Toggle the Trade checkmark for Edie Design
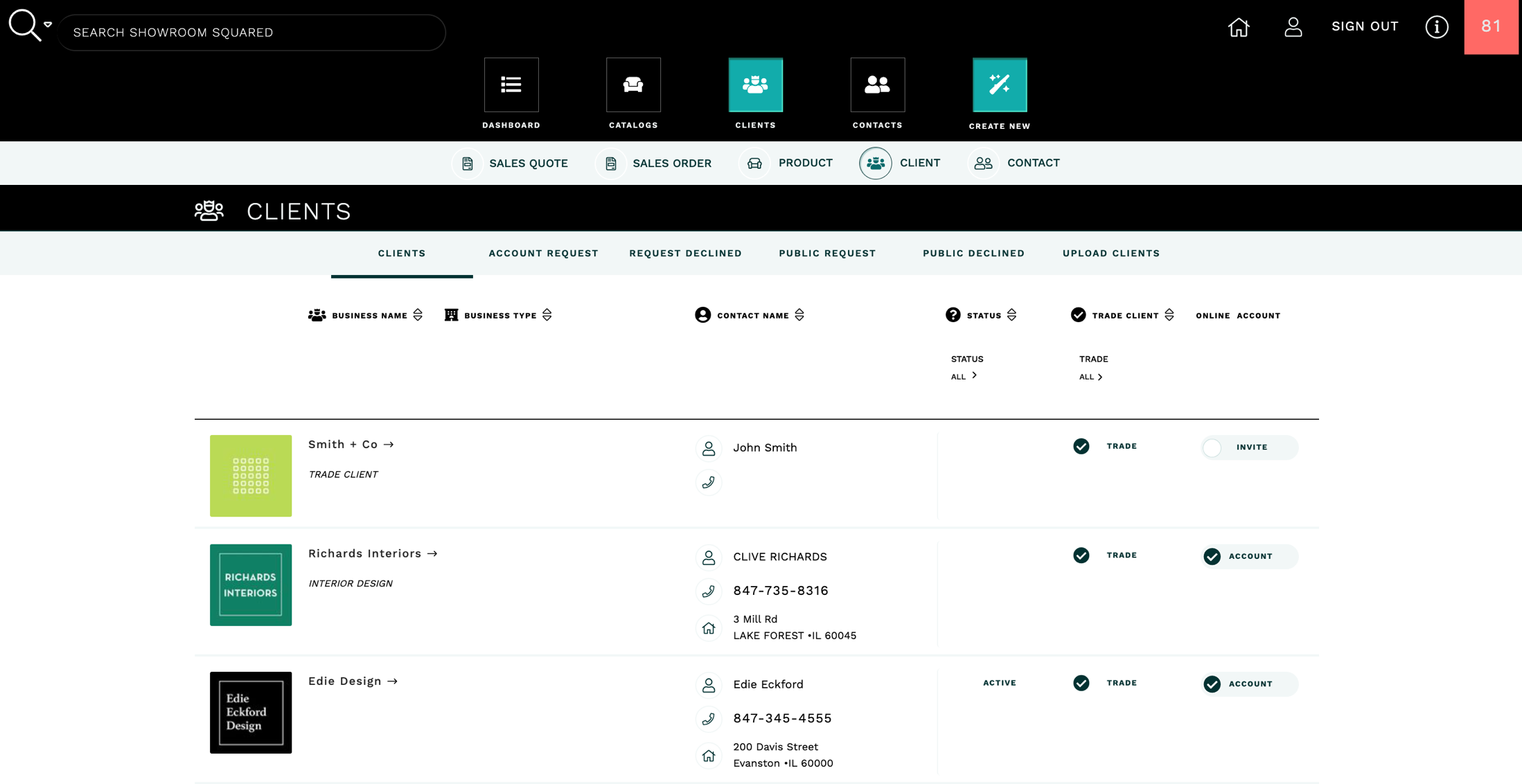This screenshot has width=1522, height=784. (x=1081, y=683)
